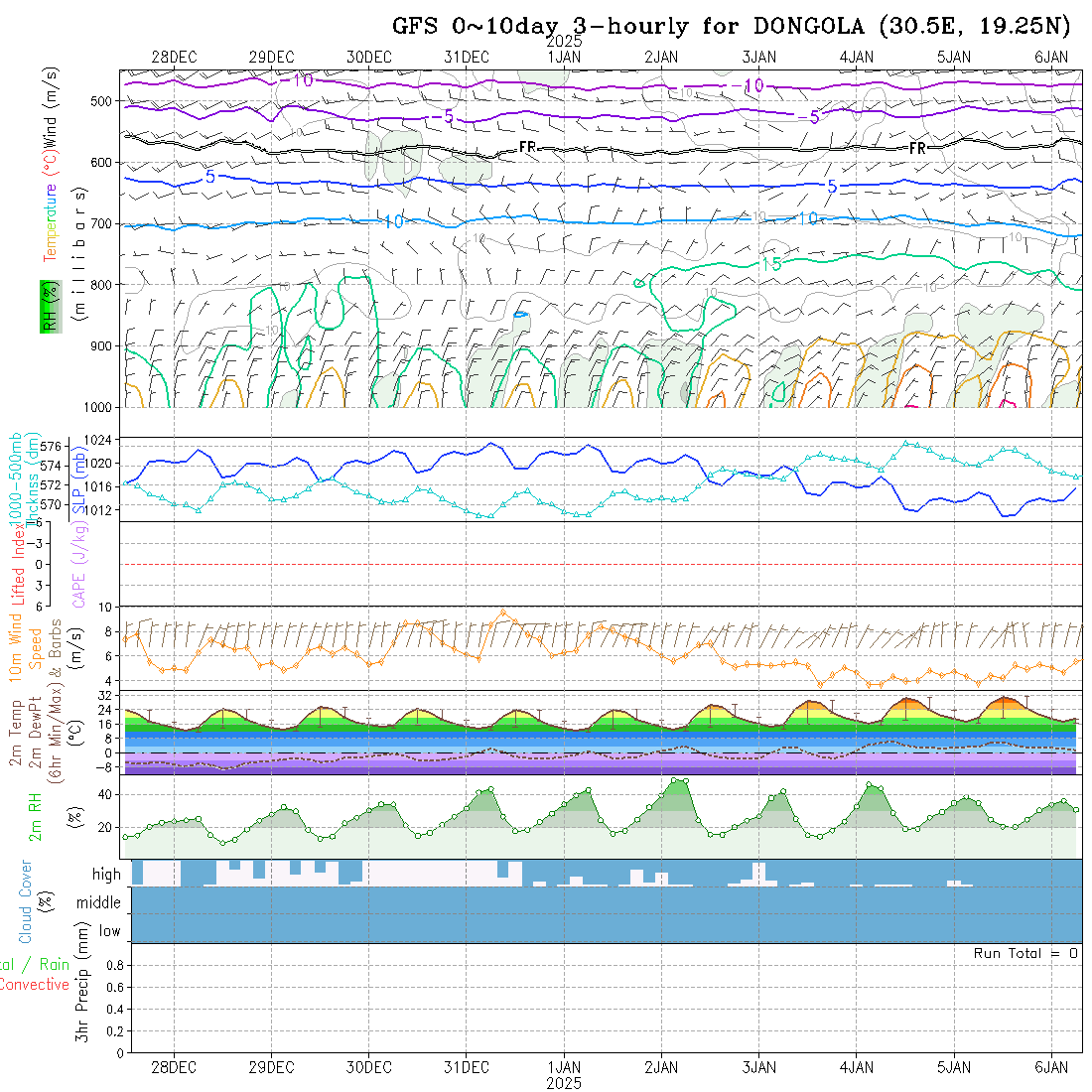Image resolution: width=1092 pixels, height=1092 pixels.
Task: Click the green RH (%) legend box
Action: [48, 306]
